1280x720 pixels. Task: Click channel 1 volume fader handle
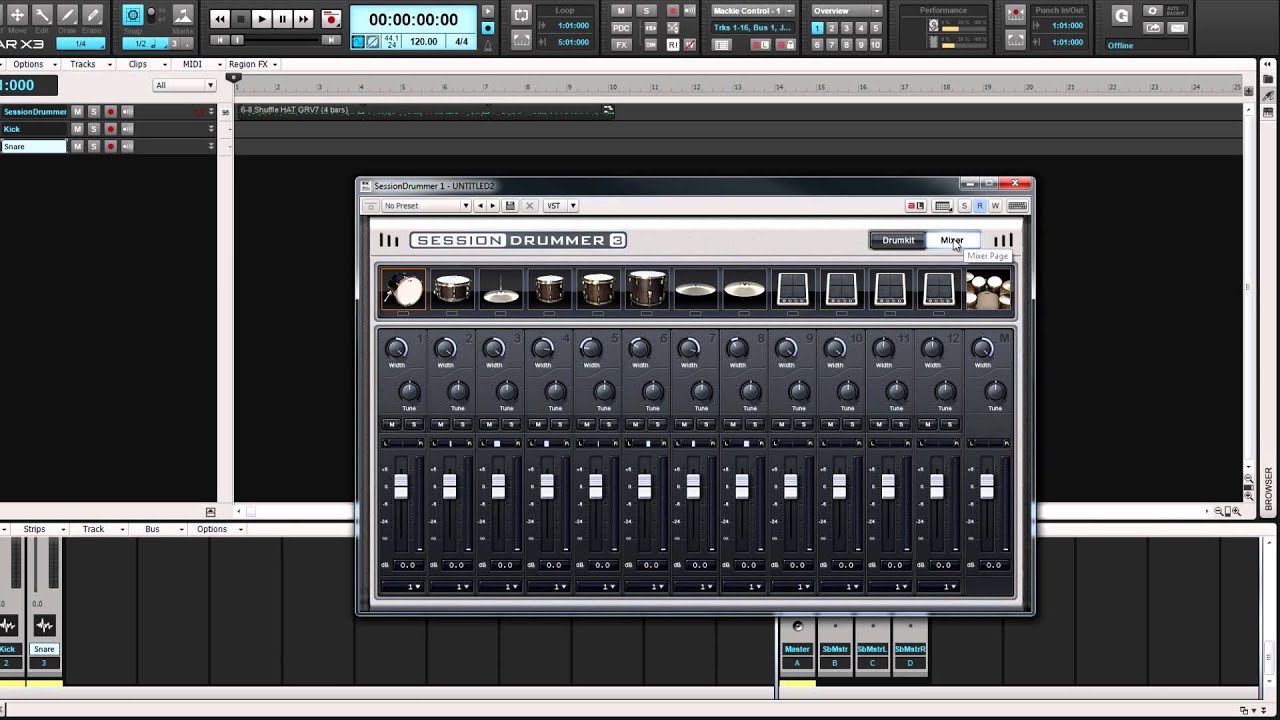tap(401, 487)
